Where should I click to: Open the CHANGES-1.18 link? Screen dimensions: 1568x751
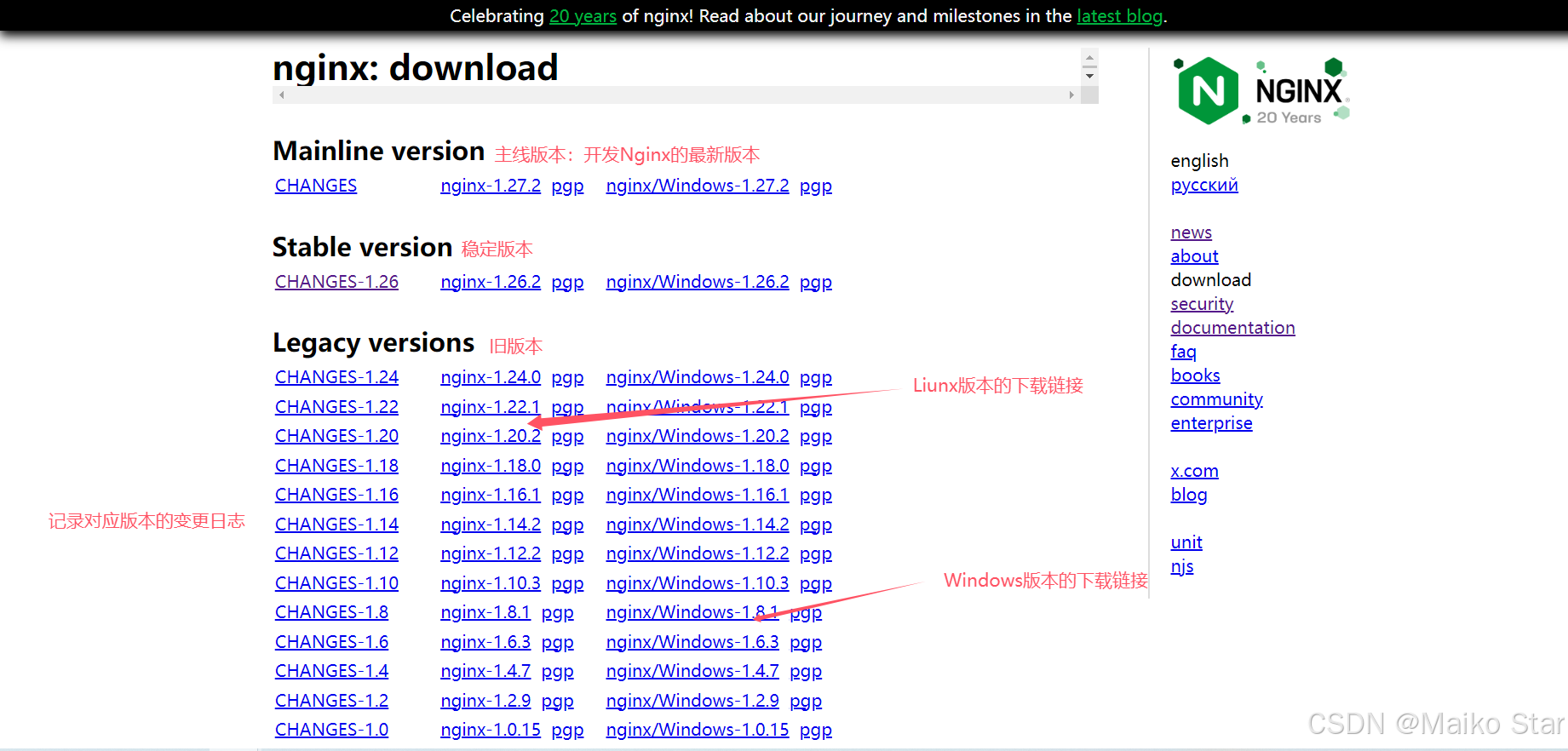pos(336,466)
